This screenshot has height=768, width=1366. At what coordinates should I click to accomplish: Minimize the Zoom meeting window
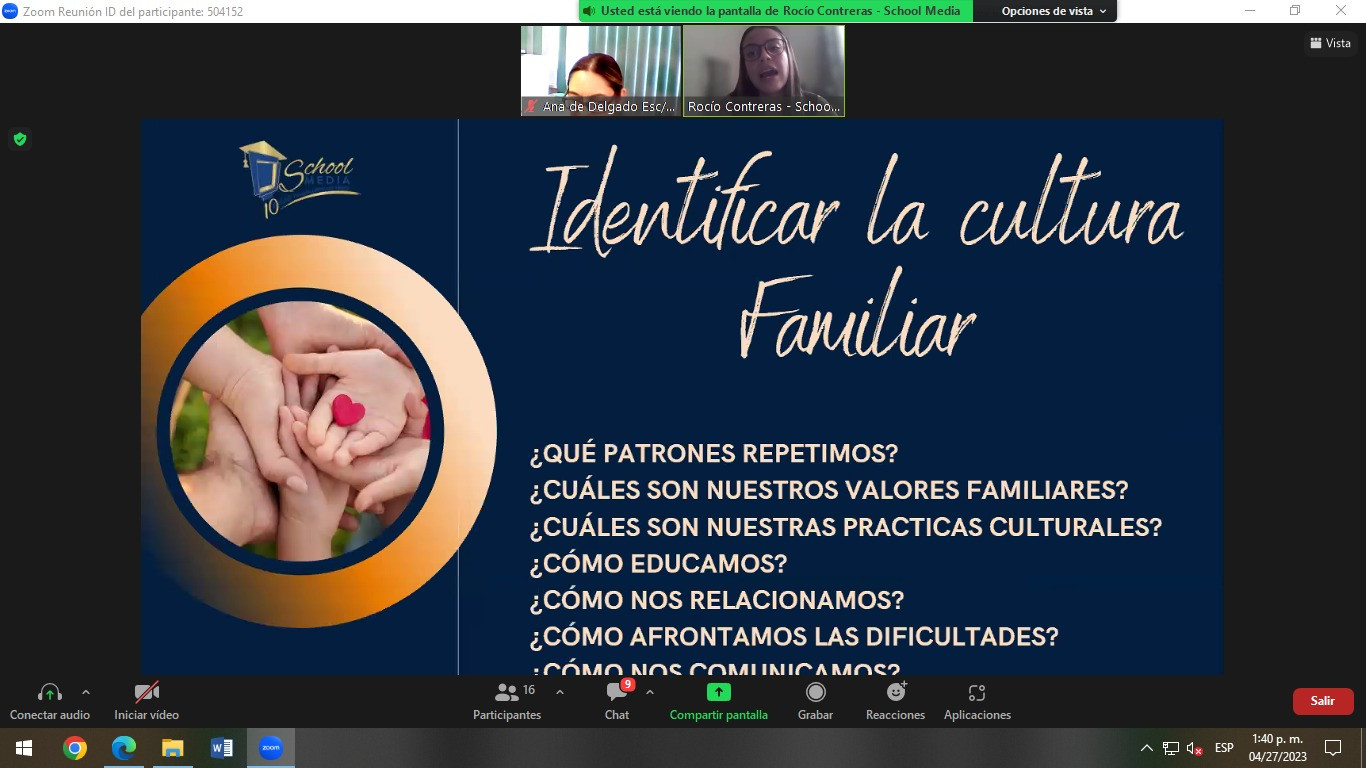(1250, 11)
